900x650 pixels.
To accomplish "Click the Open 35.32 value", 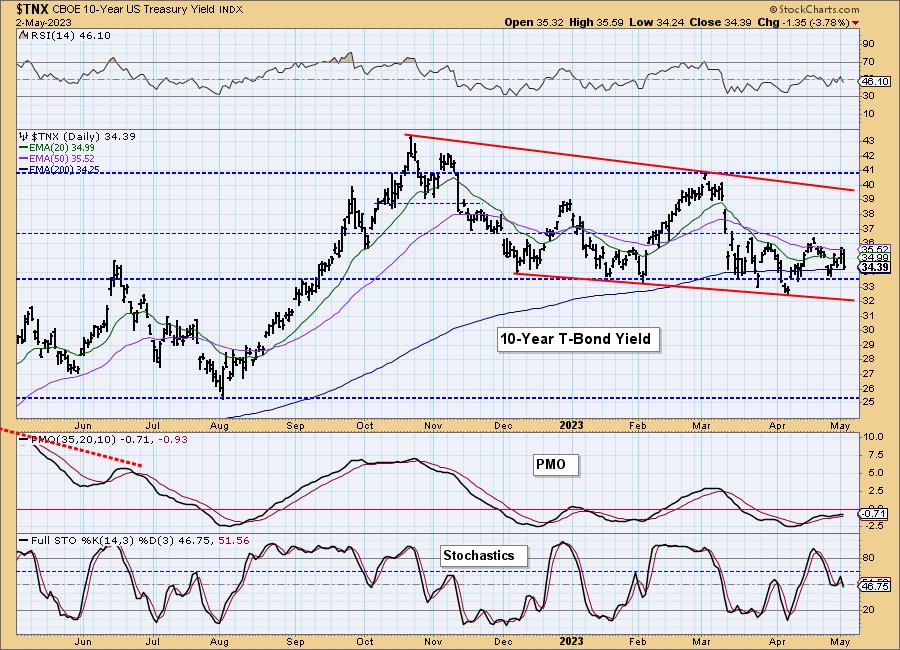I will point(534,22).
